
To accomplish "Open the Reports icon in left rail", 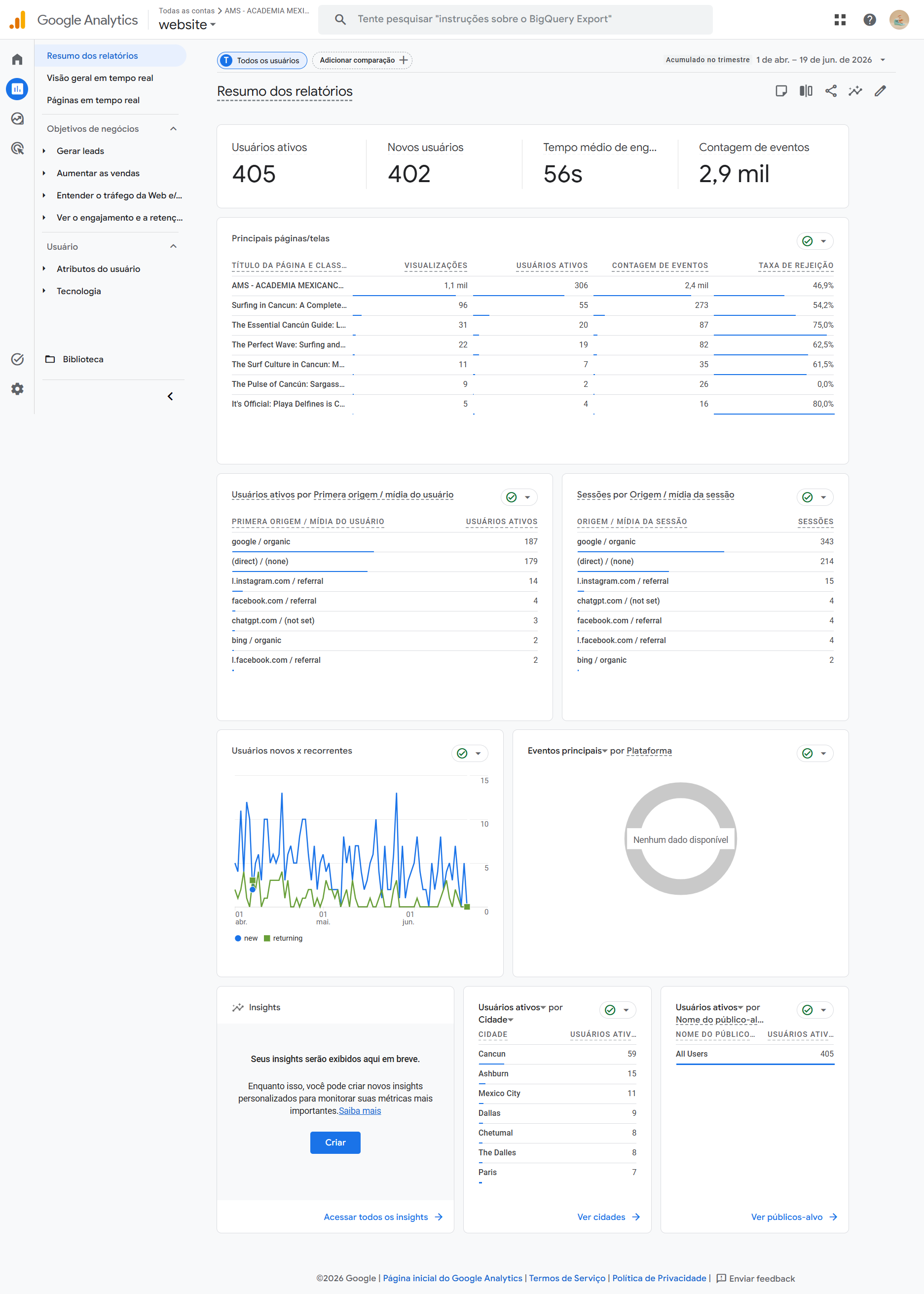I will tap(18, 89).
